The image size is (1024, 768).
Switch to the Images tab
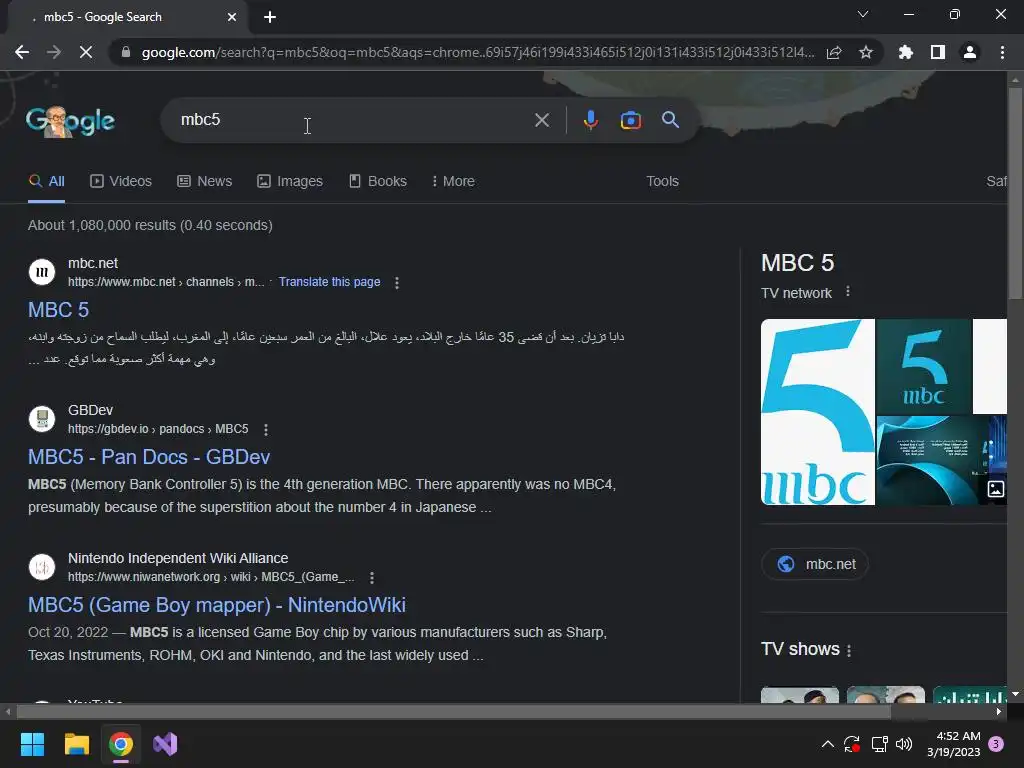290,182
